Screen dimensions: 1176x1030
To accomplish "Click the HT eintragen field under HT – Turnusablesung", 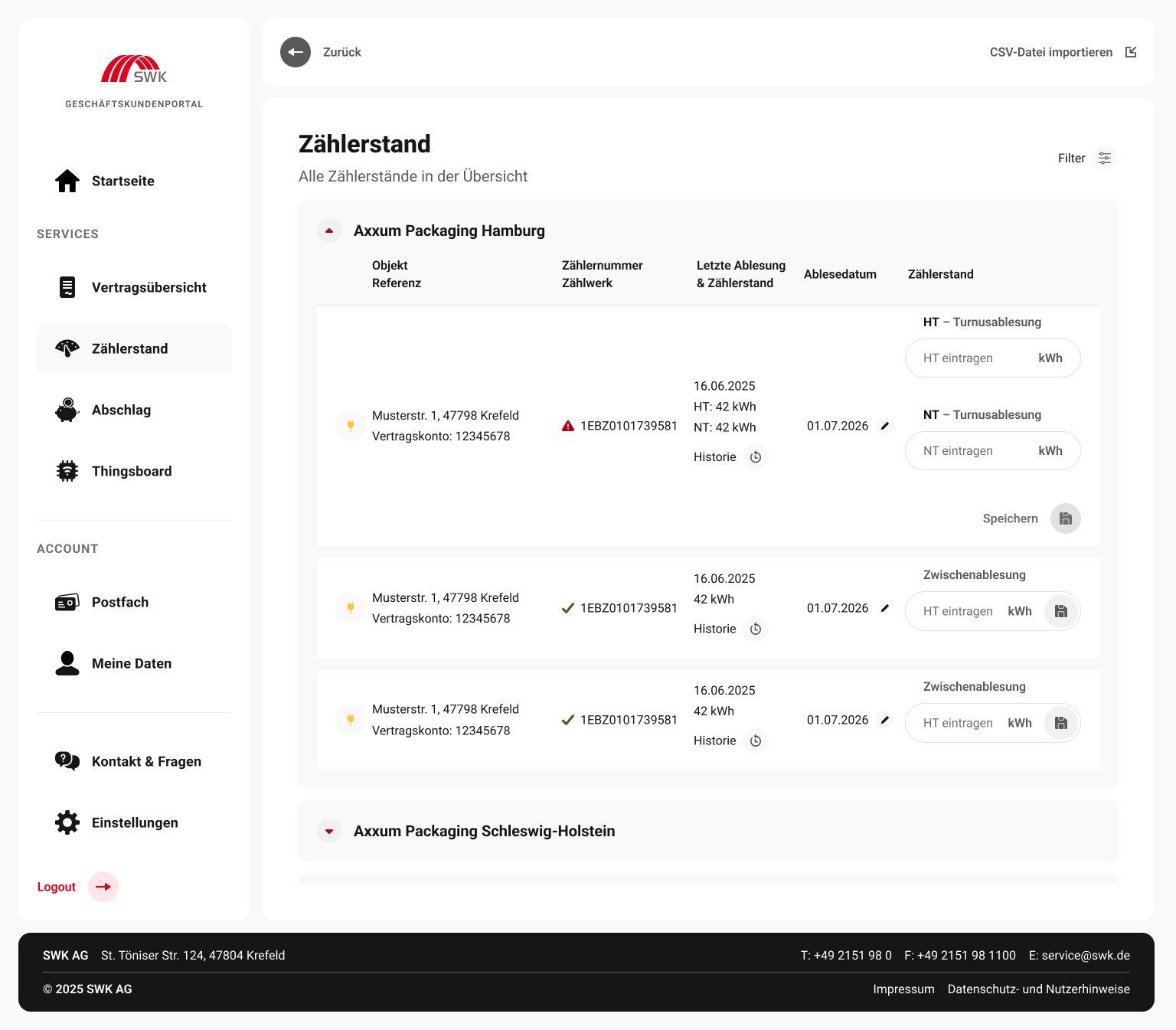I will (x=993, y=358).
